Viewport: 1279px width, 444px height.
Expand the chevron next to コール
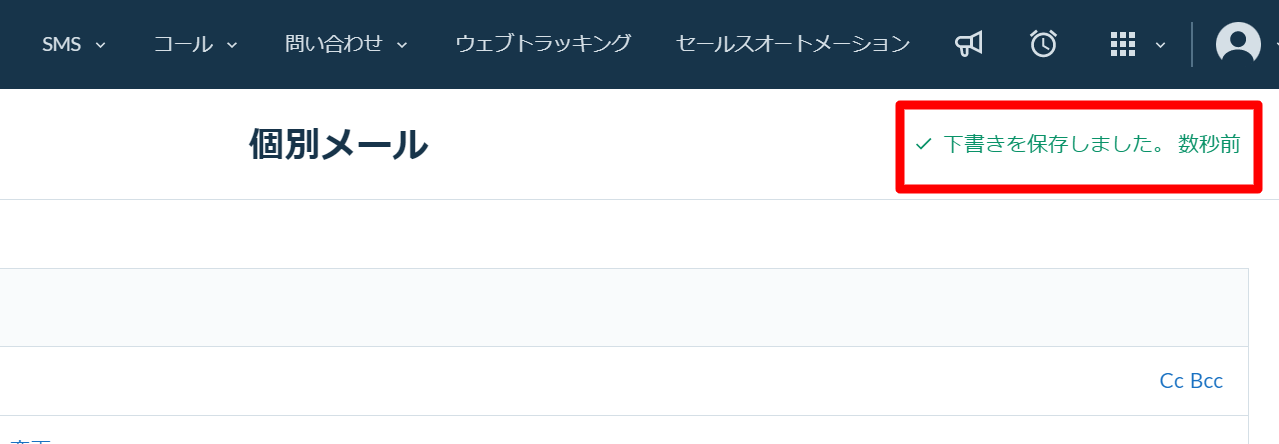tap(232, 45)
